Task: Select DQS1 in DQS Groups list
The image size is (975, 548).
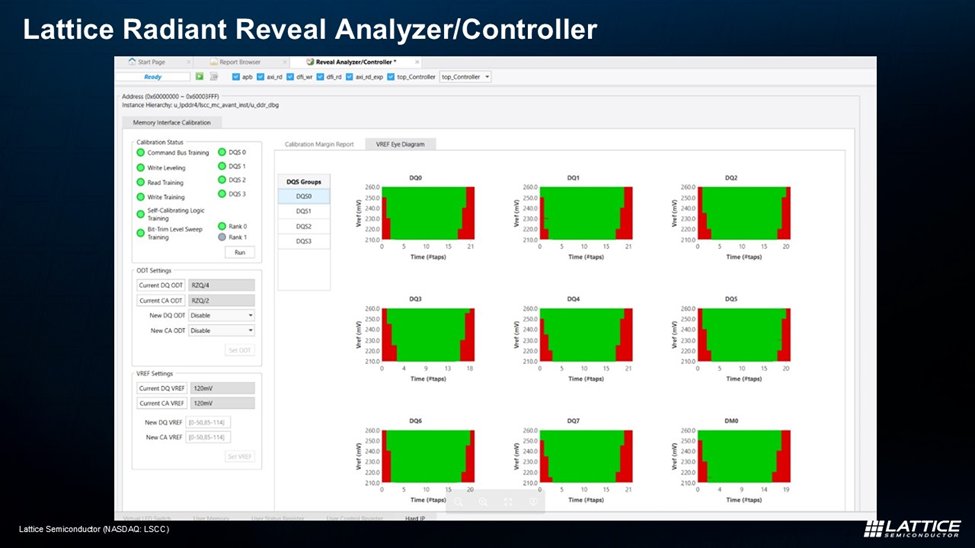Action: [303, 212]
